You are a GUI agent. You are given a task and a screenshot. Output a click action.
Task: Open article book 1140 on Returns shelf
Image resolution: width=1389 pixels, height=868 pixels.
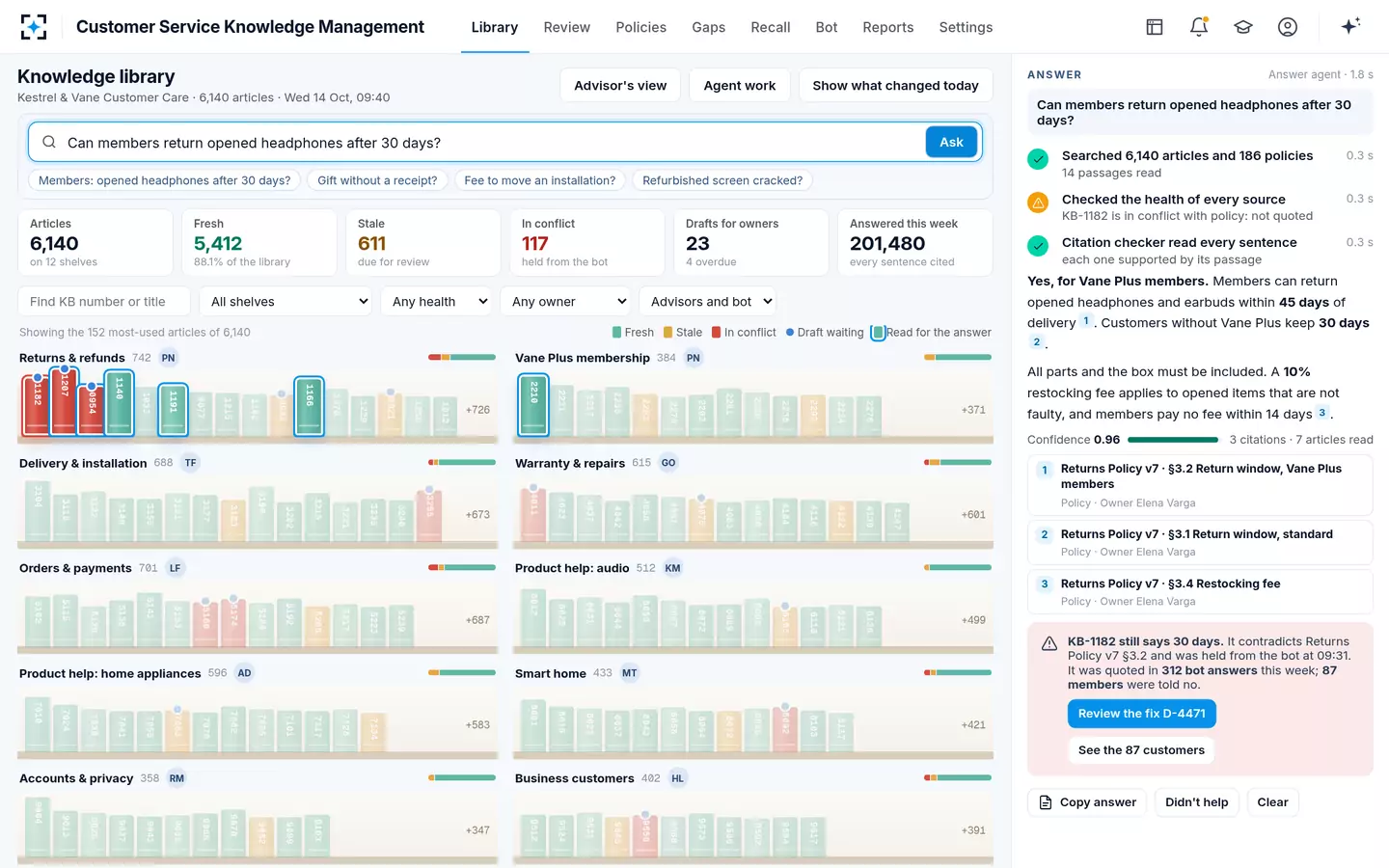(x=119, y=404)
